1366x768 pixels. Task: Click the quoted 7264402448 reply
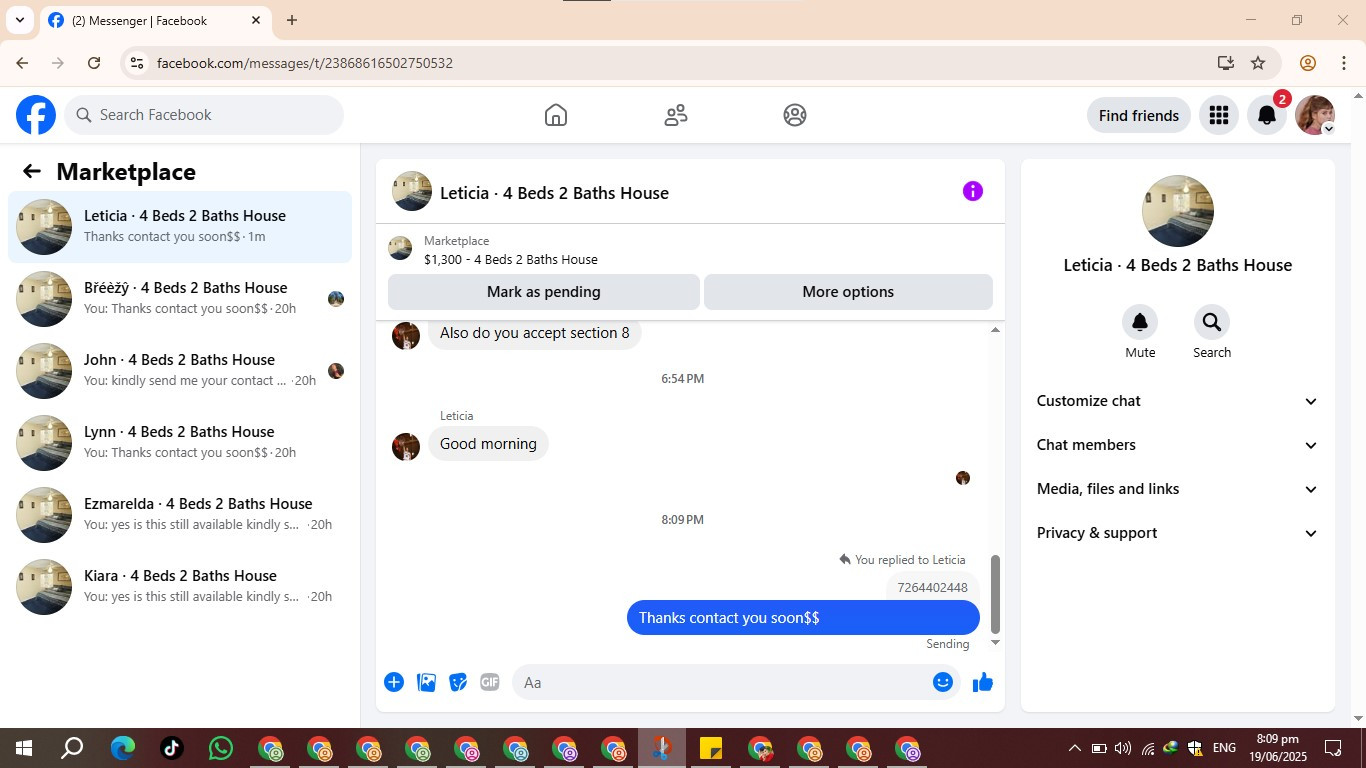(x=932, y=587)
